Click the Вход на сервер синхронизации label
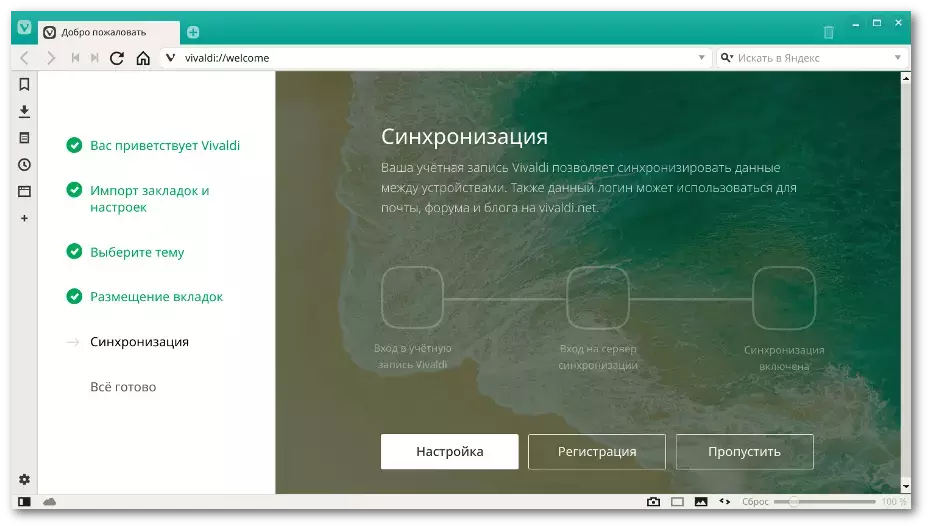Screen dimensions: 930x528 (598, 357)
